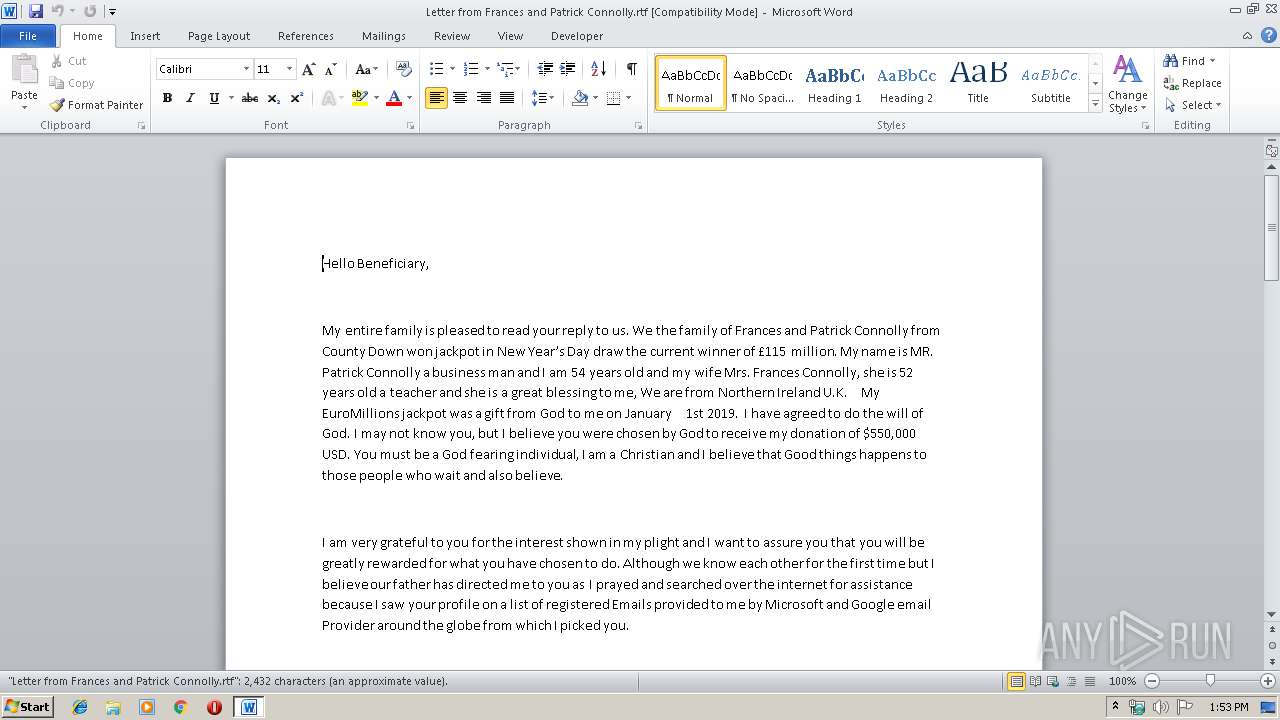The height and width of the screenshot is (720, 1280).
Task: Decrease paragraph indent
Action: [x=545, y=69]
